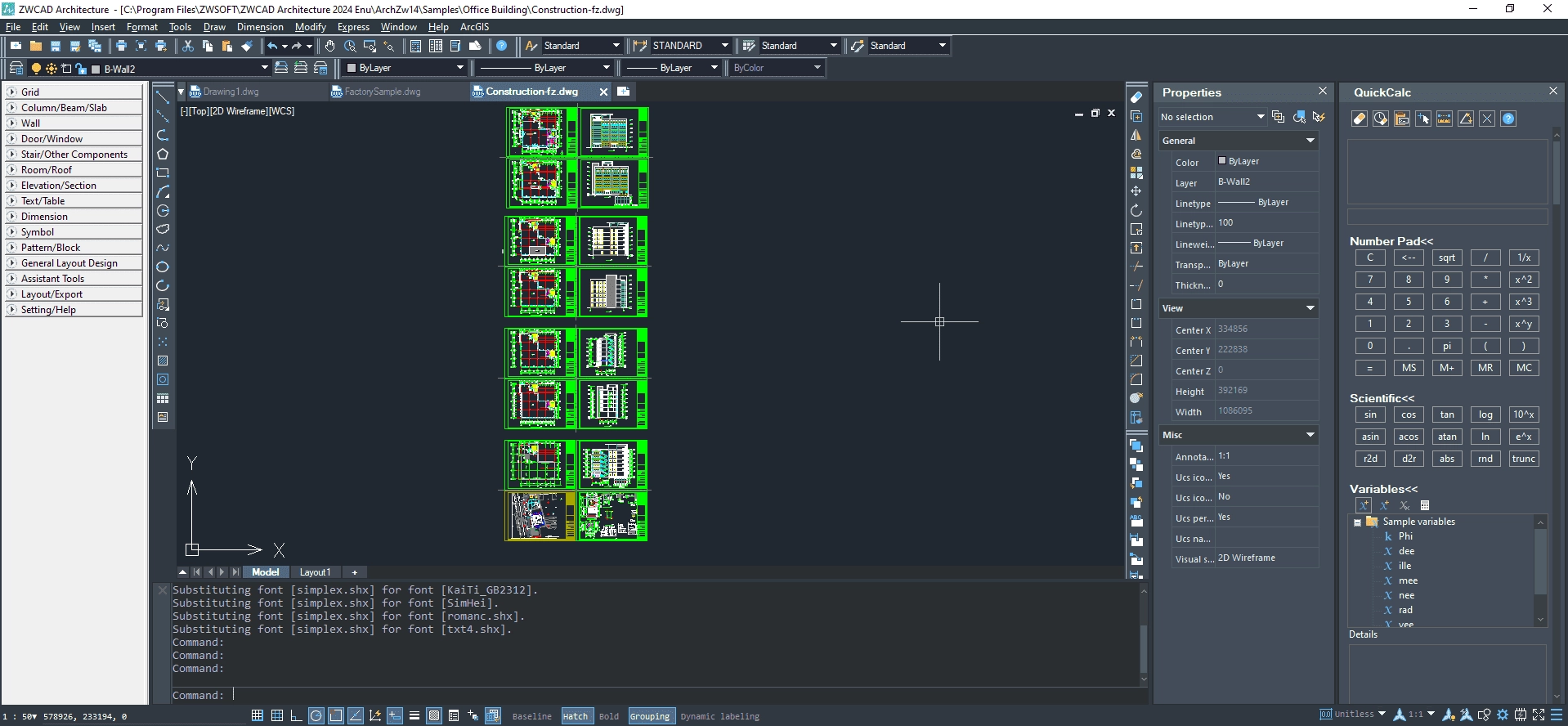Click QuickCalc Clear eraser icon
1568x726 pixels.
tap(1360, 119)
